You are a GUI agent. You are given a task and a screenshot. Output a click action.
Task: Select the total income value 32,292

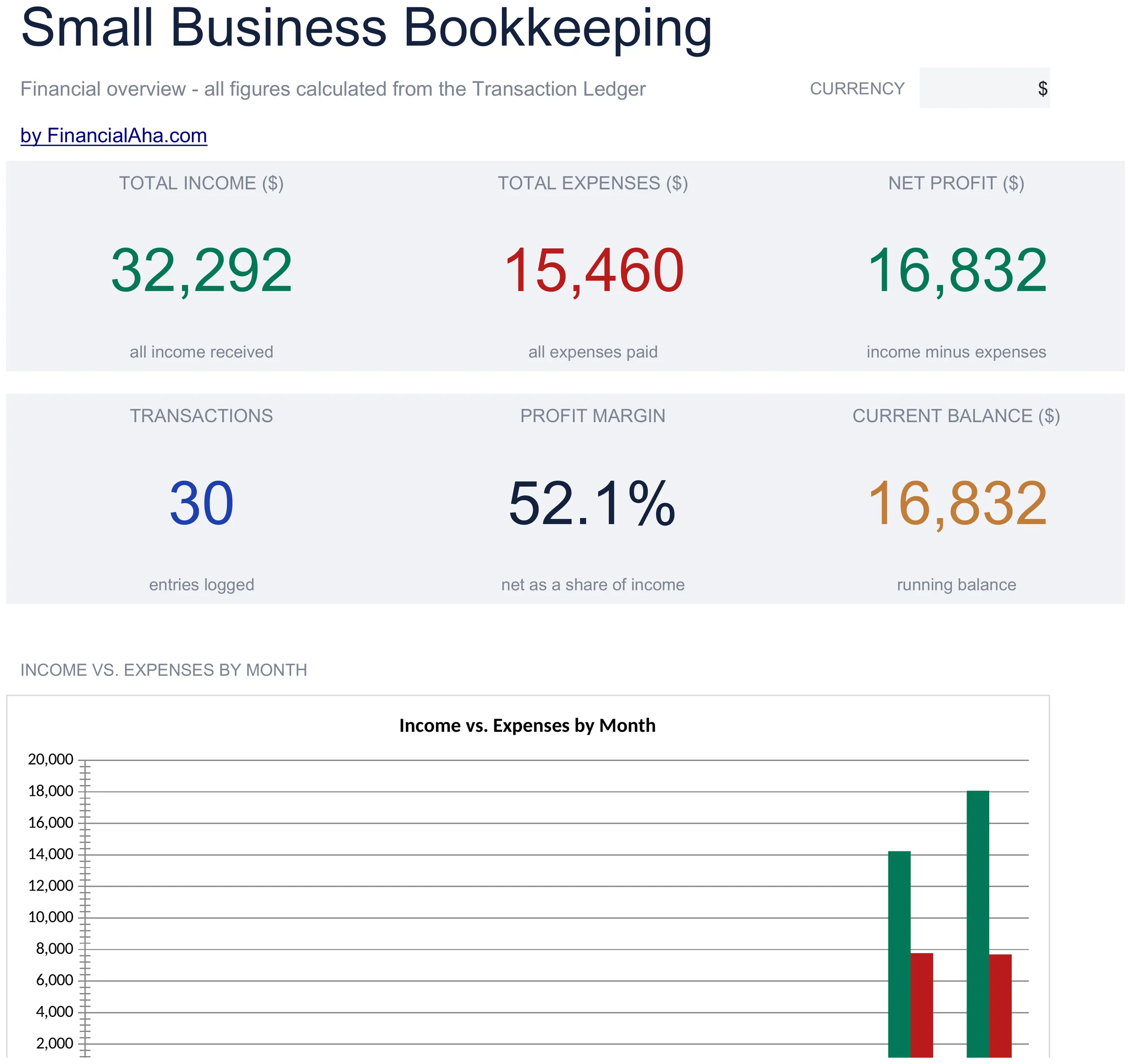pos(201,271)
